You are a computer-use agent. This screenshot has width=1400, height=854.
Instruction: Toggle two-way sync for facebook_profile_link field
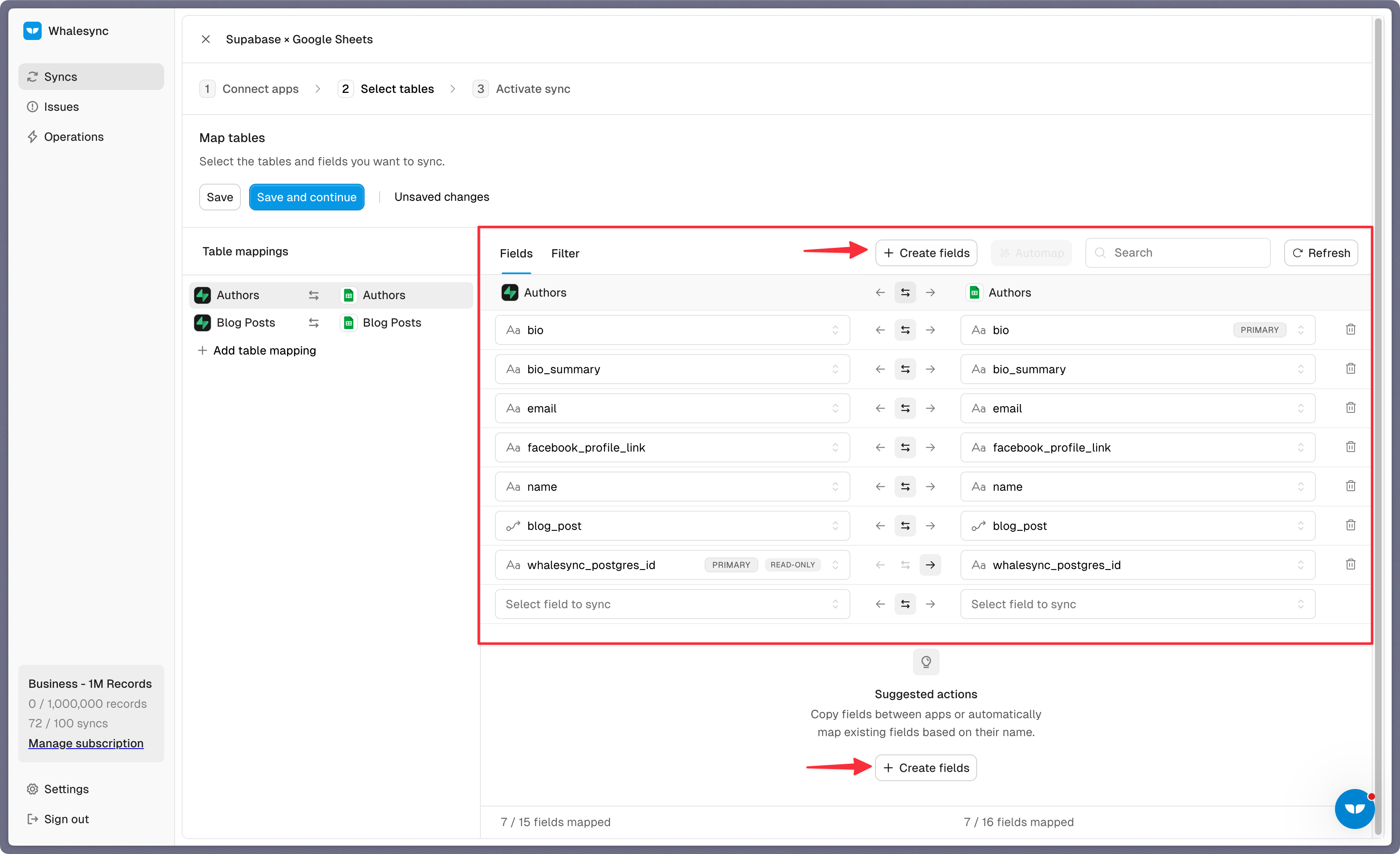pos(905,448)
